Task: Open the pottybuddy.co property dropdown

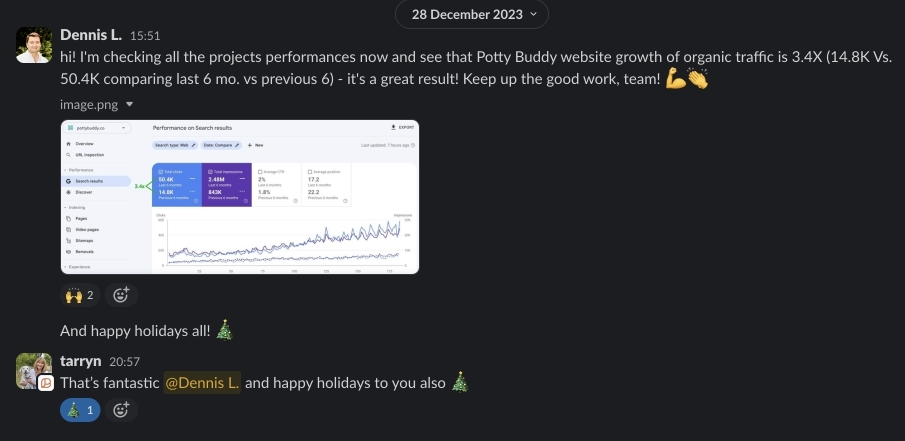Action: click(x=97, y=128)
